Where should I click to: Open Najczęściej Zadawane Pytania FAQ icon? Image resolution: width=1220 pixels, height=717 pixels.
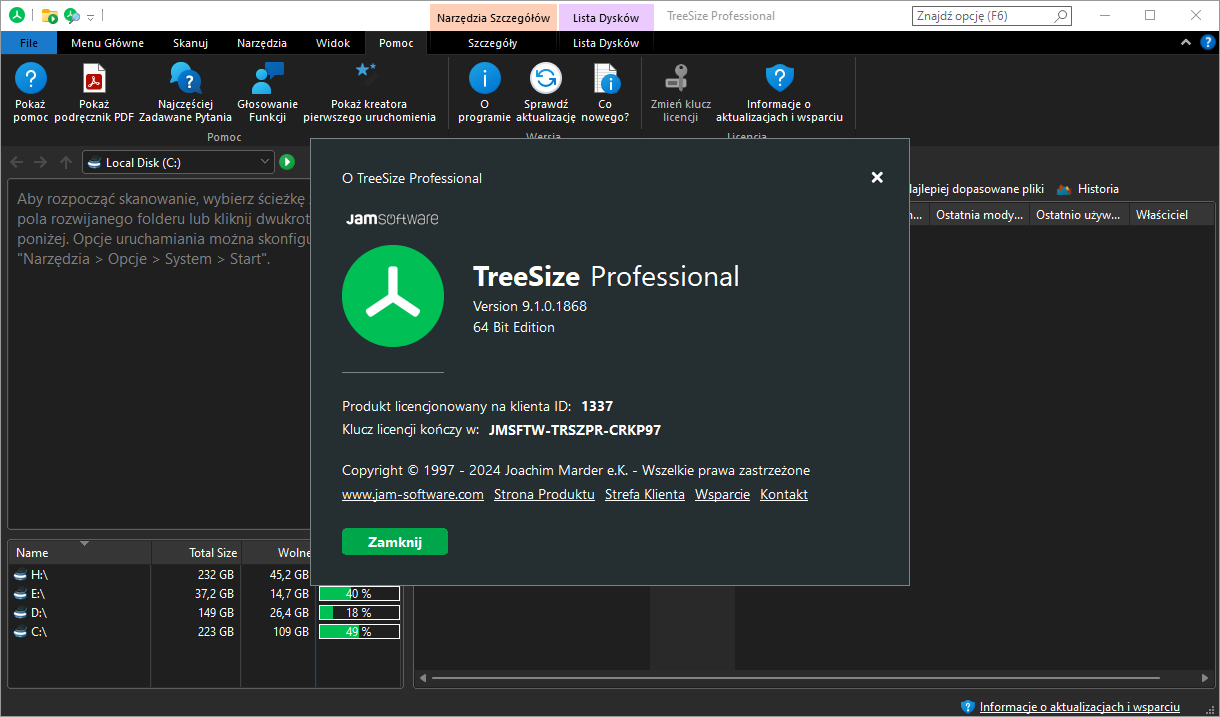click(x=185, y=78)
